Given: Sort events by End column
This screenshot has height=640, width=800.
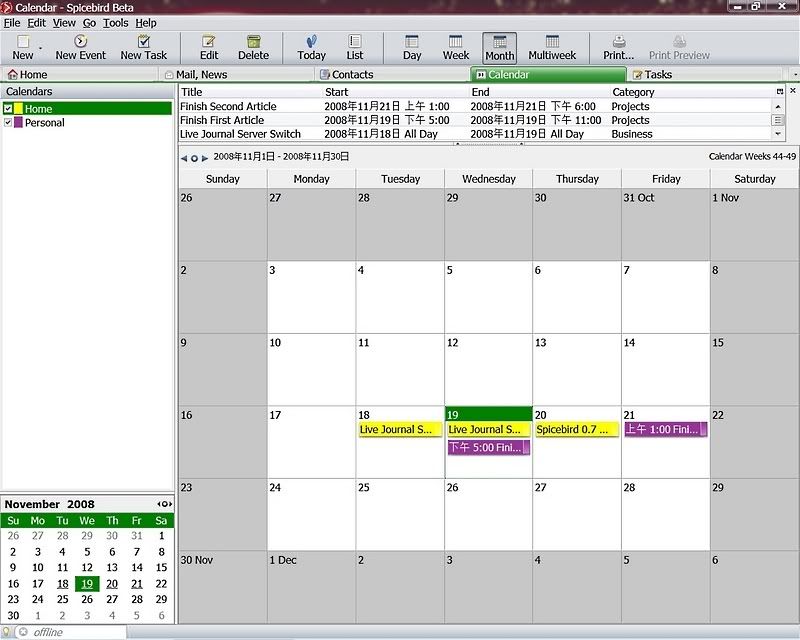Looking at the screenshot, I should tap(539, 92).
